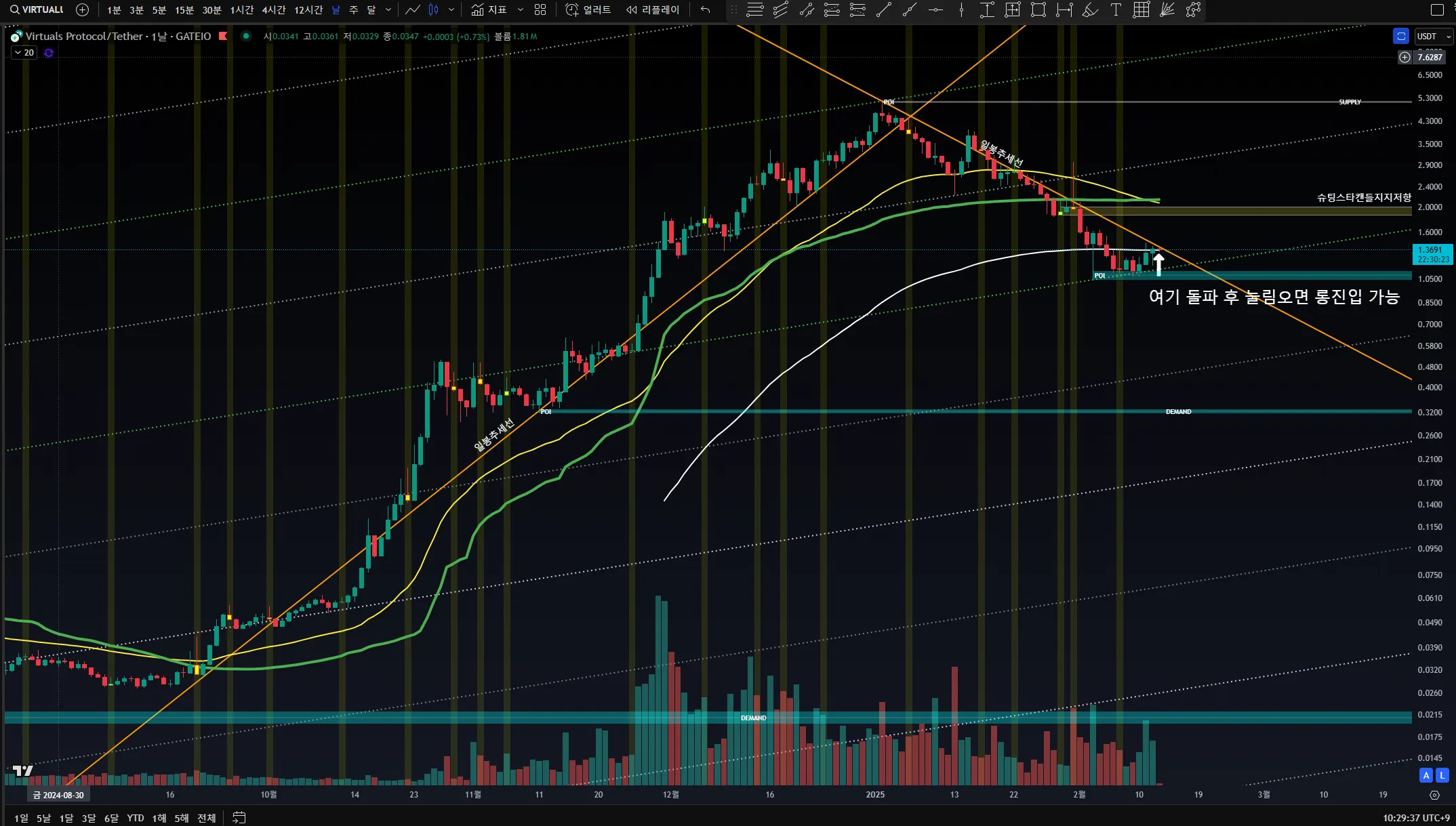
Task: Select the line chart style icon
Action: tap(413, 9)
